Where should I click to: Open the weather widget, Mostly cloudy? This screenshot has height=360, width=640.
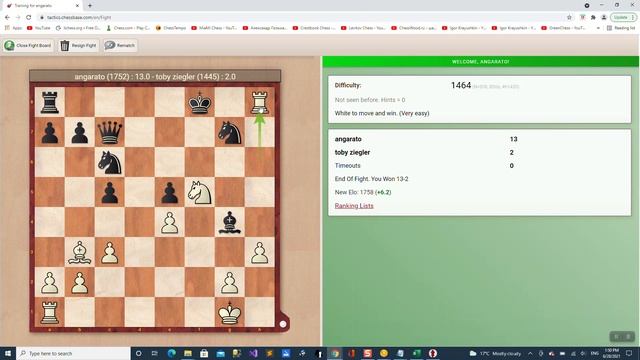(495, 353)
